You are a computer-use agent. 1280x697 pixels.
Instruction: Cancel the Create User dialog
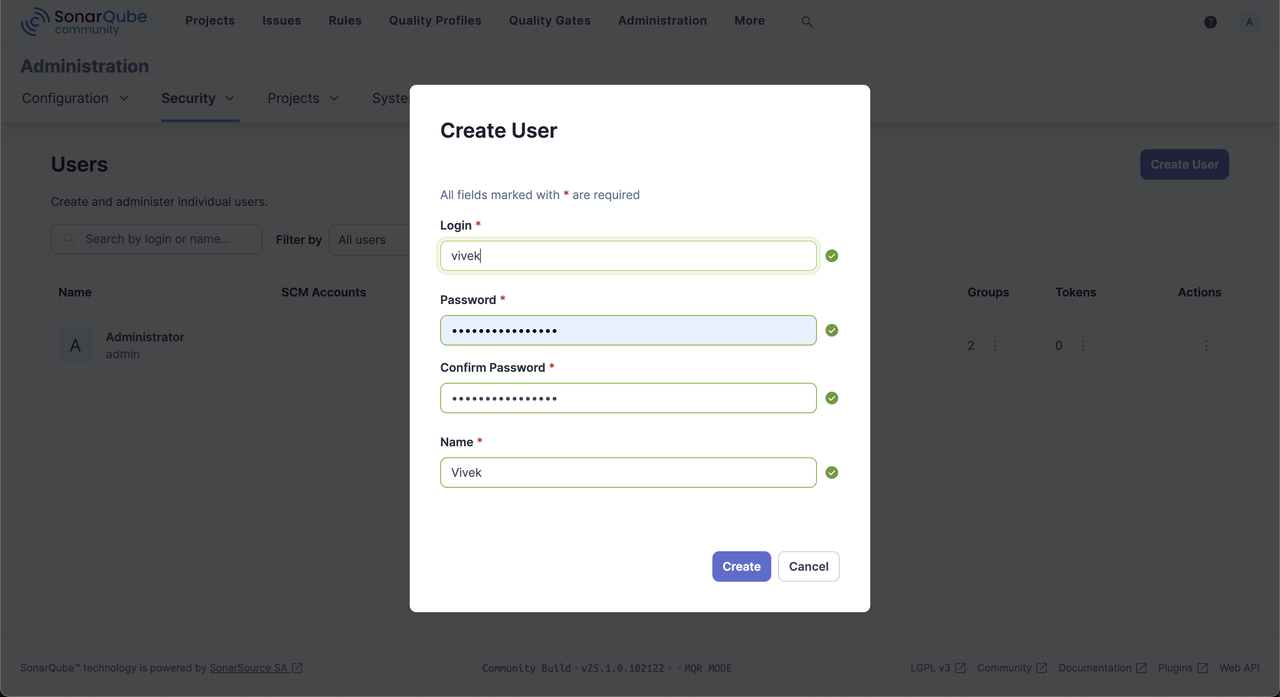[808, 566]
